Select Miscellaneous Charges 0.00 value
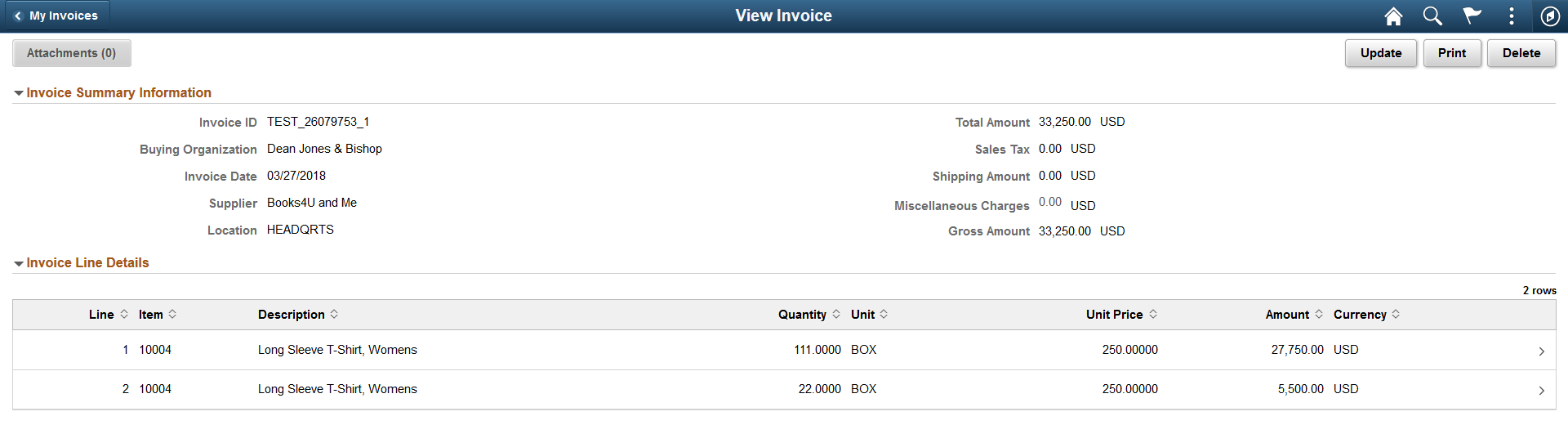This screenshot has height=434, width=1568. pyautogui.click(x=1050, y=202)
